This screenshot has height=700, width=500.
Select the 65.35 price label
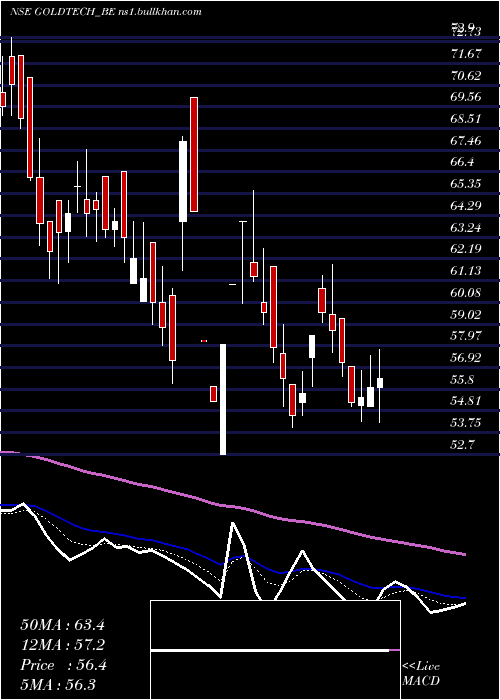click(x=466, y=184)
